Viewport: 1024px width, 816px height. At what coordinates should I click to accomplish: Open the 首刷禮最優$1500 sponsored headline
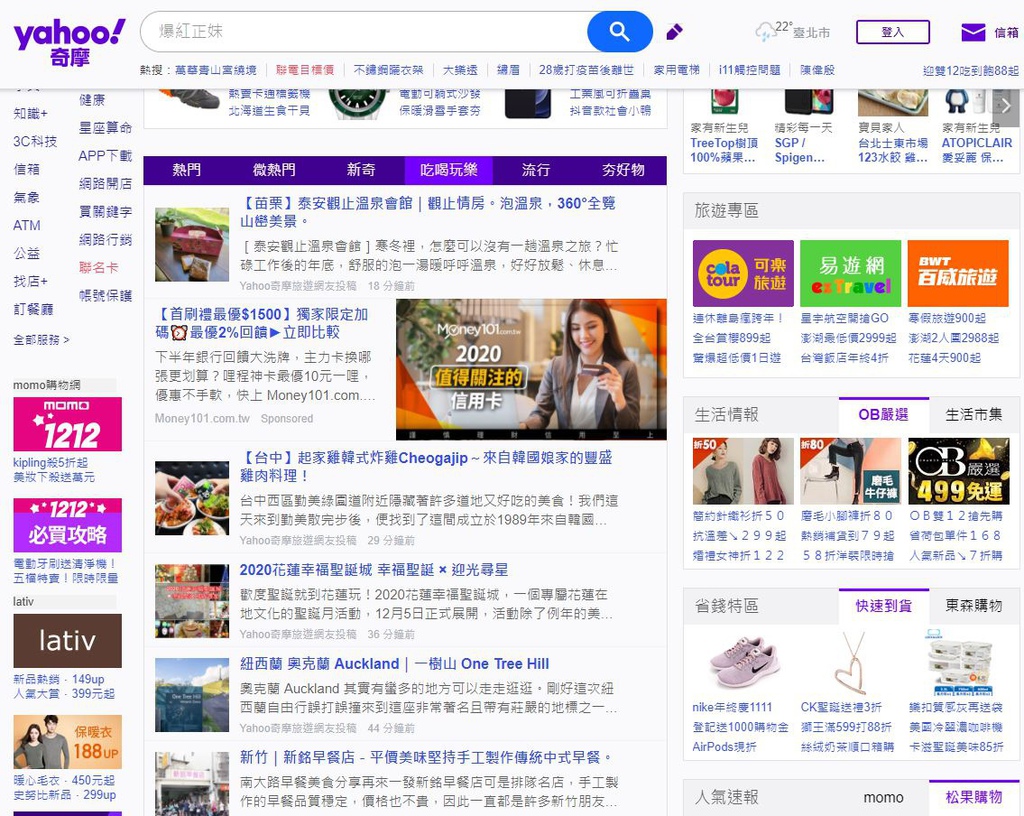(262, 323)
